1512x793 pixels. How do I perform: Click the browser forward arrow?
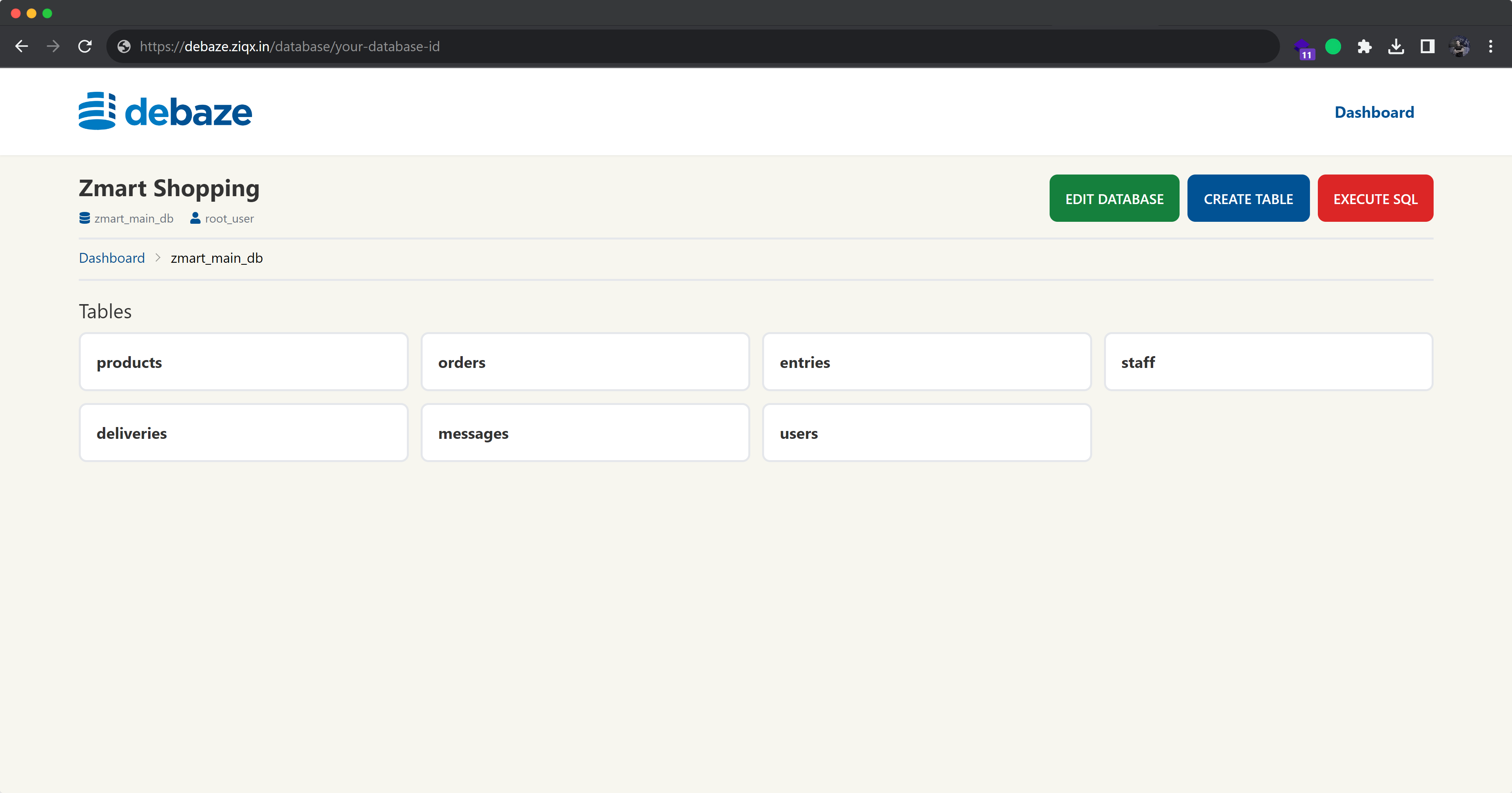point(54,46)
